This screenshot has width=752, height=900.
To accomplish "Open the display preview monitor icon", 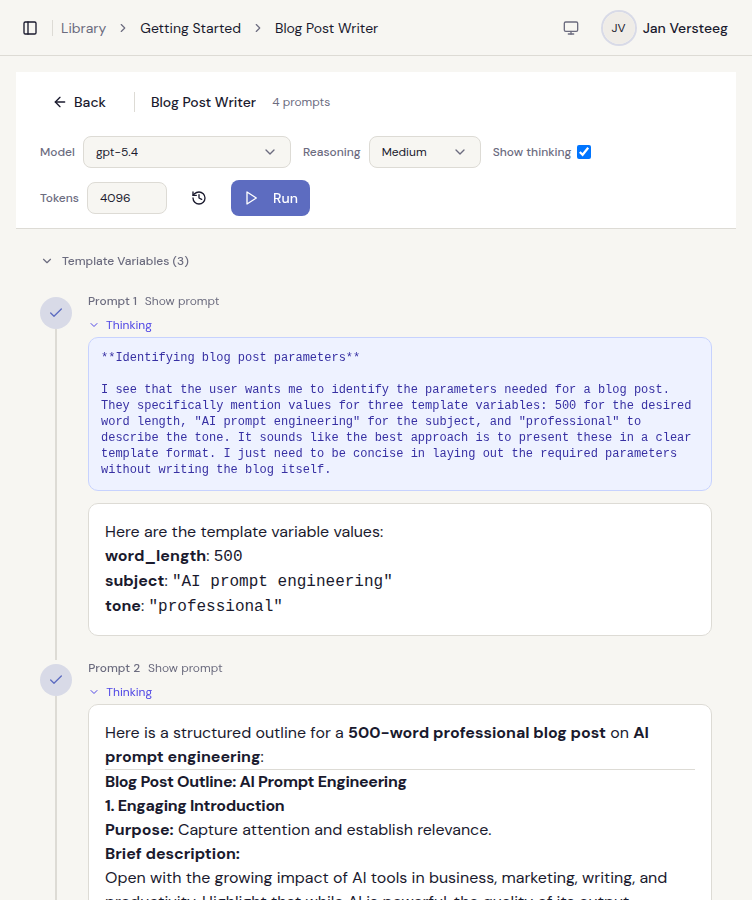I will click(x=570, y=28).
